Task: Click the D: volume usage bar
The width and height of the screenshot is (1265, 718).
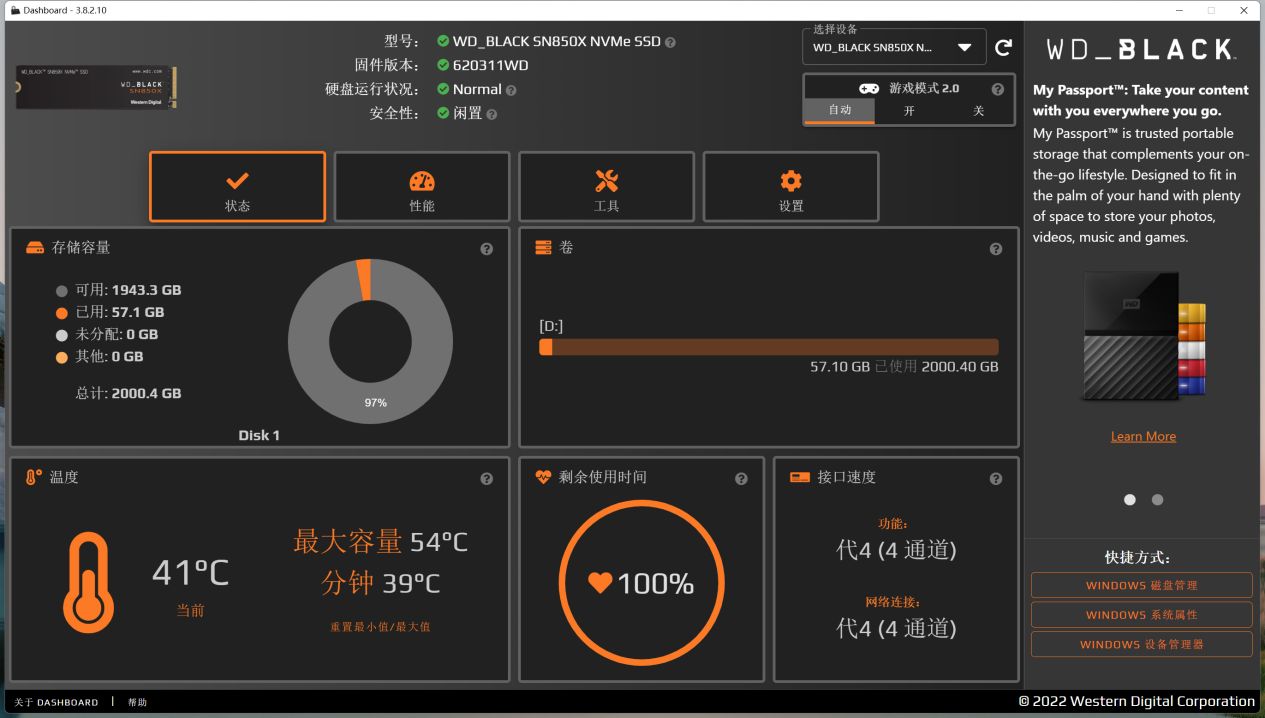Action: pos(768,347)
